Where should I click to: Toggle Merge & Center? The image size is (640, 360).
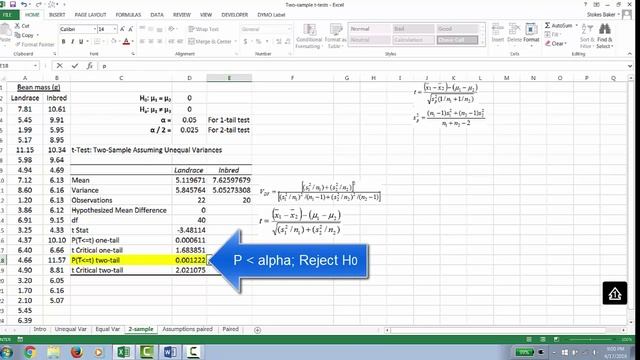tap(210, 41)
